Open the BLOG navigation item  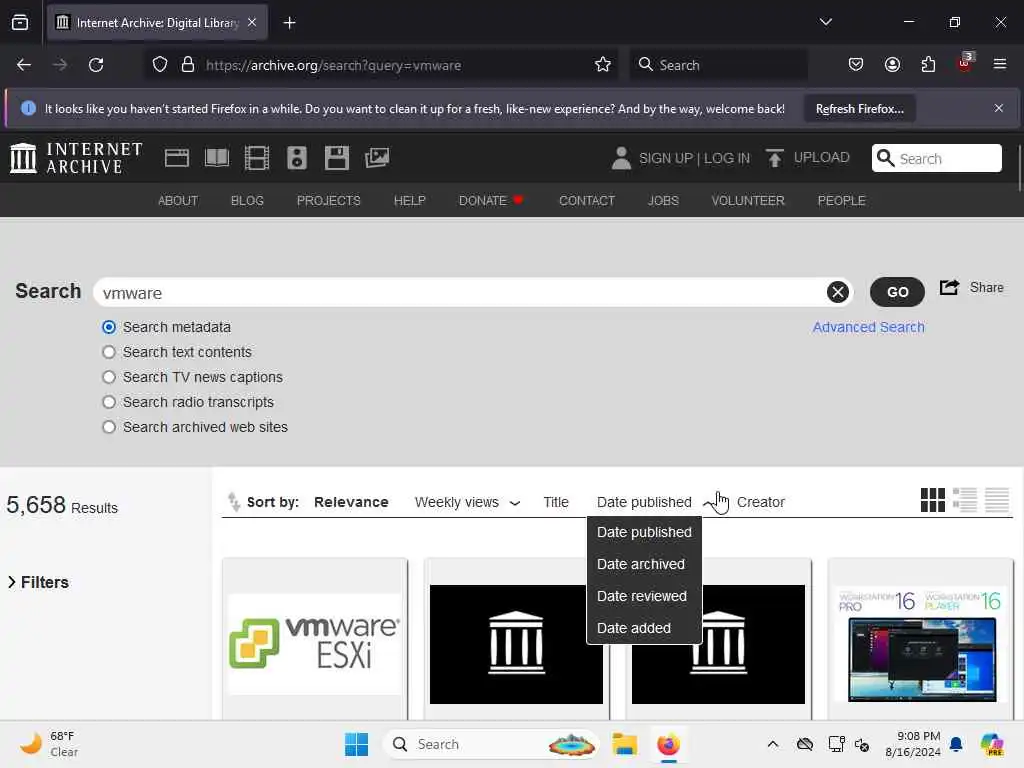pyautogui.click(x=247, y=200)
